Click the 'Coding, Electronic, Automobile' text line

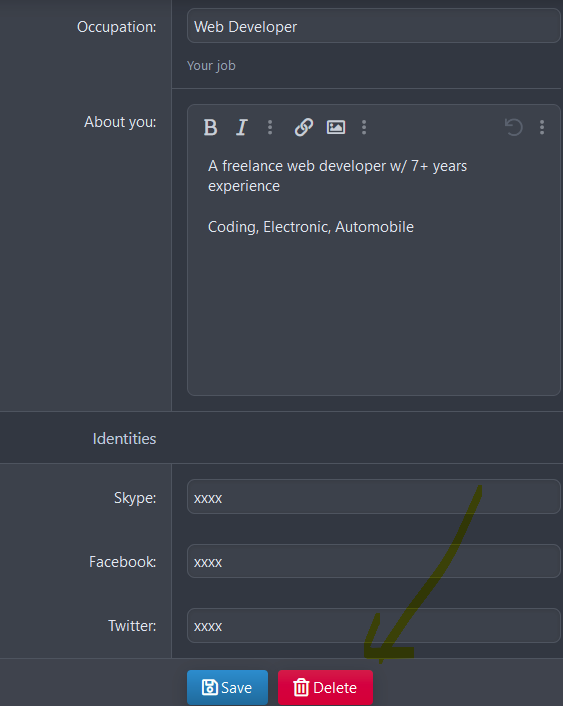click(x=311, y=227)
